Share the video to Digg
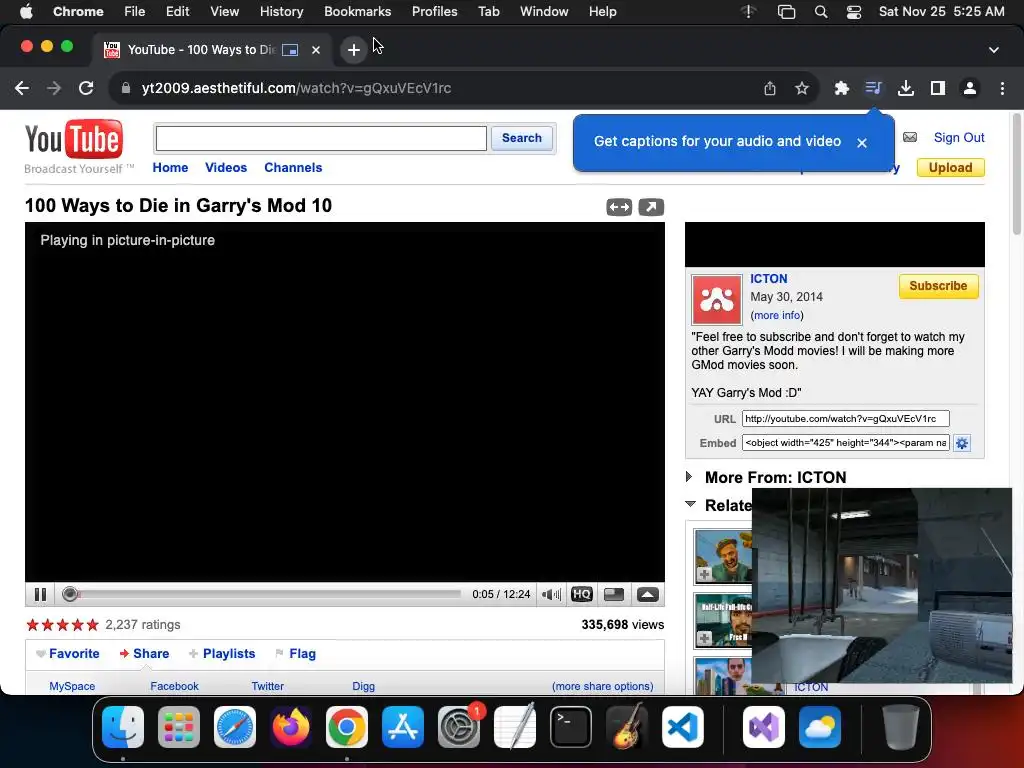The image size is (1024, 768). (364, 686)
